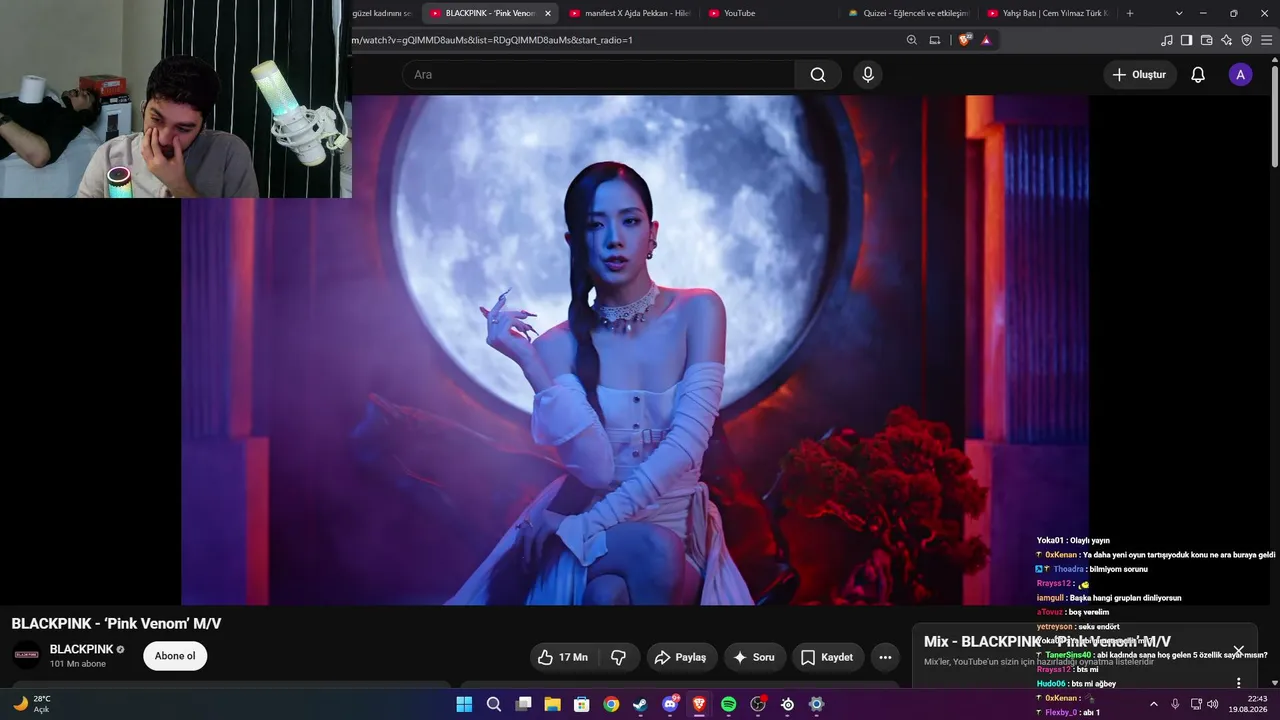Open Microsoft Store from taskbar
1280x720 pixels.
(581, 705)
